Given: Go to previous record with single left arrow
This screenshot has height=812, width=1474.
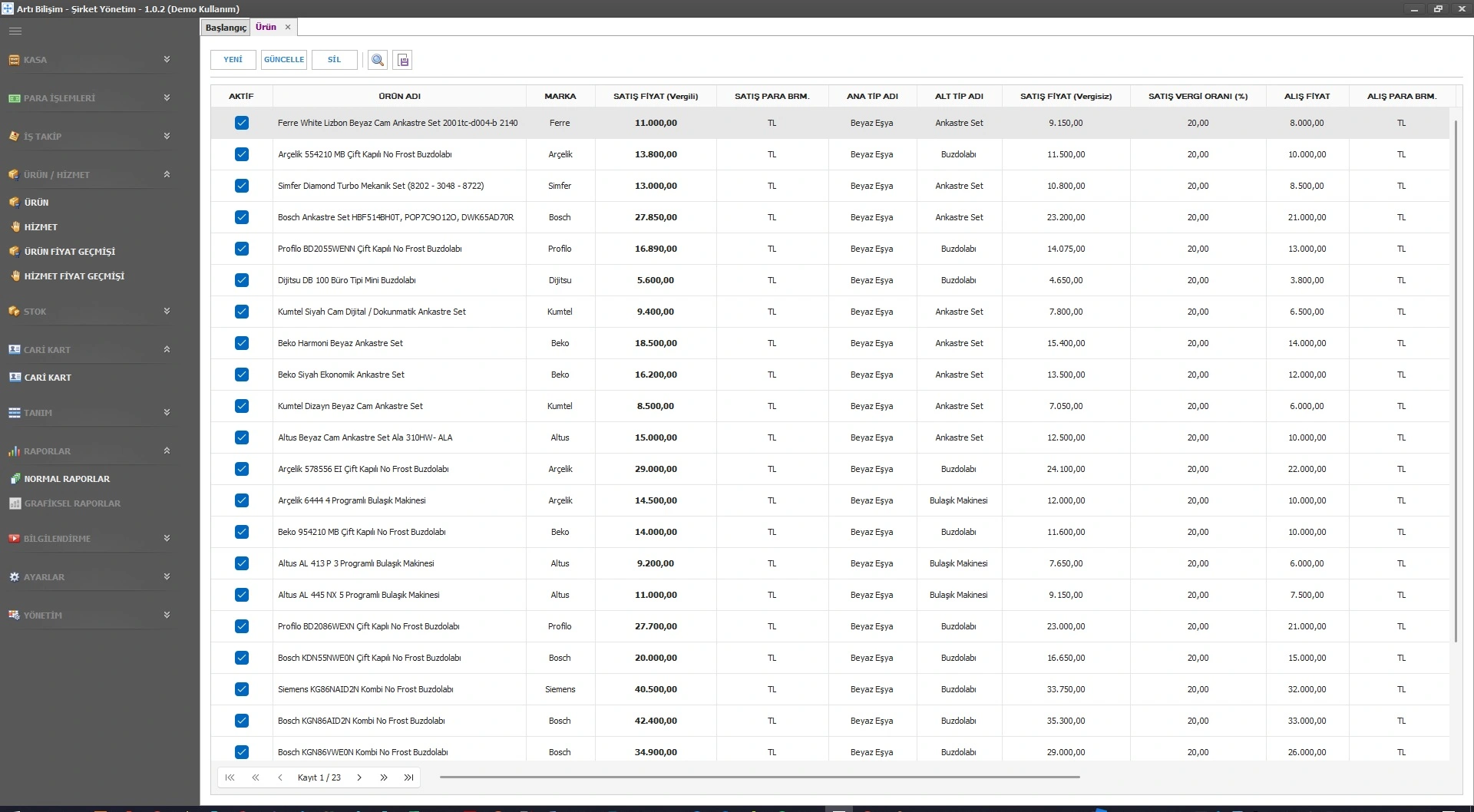Looking at the screenshot, I should click(x=280, y=777).
